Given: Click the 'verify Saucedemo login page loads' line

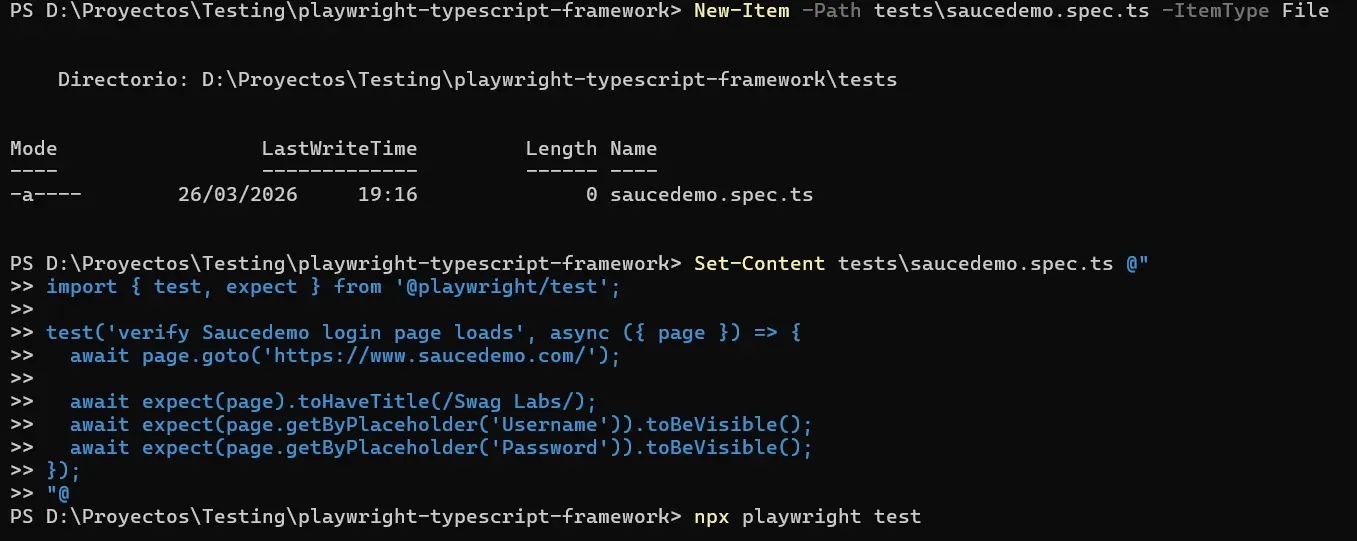Looking at the screenshot, I should (x=423, y=333).
